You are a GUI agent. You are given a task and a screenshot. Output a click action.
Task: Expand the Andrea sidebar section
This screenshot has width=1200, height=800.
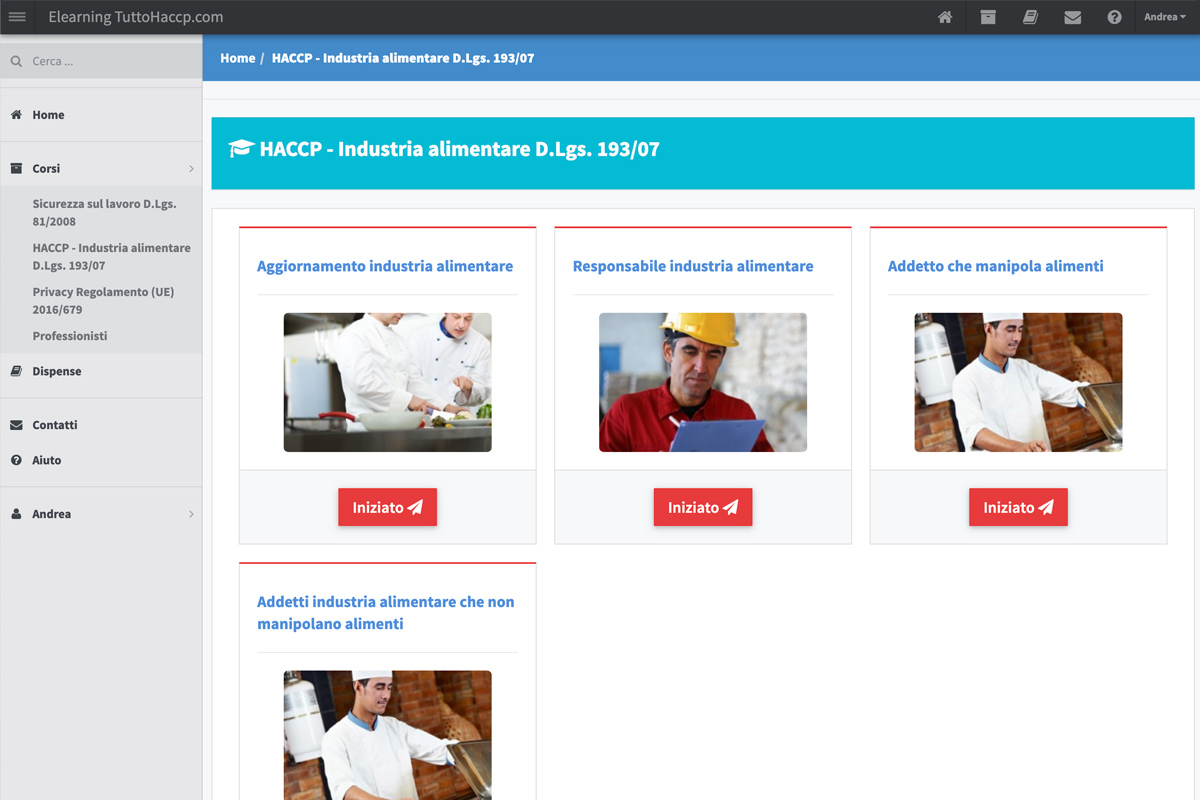point(100,514)
